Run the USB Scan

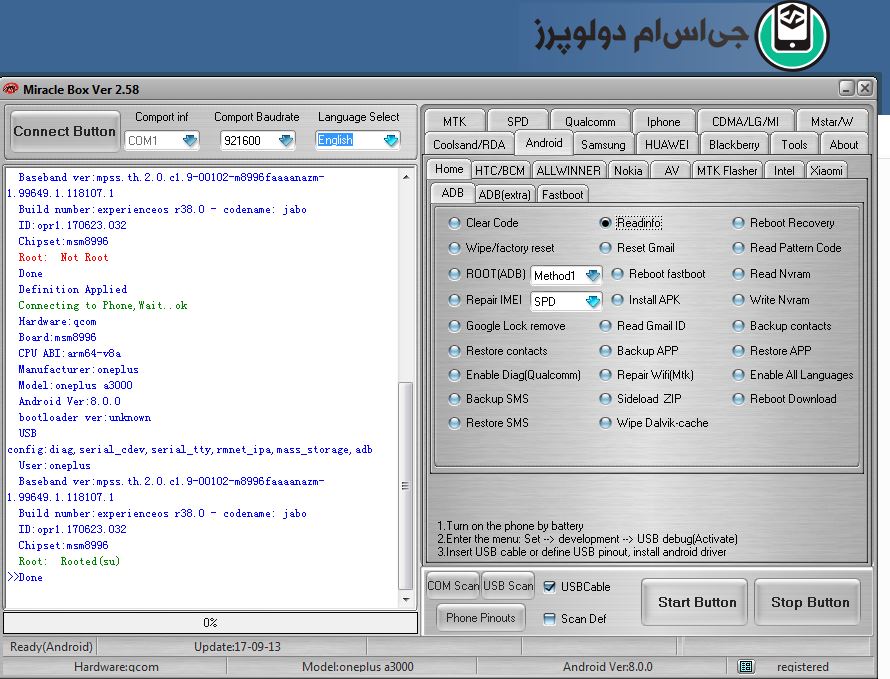point(508,585)
